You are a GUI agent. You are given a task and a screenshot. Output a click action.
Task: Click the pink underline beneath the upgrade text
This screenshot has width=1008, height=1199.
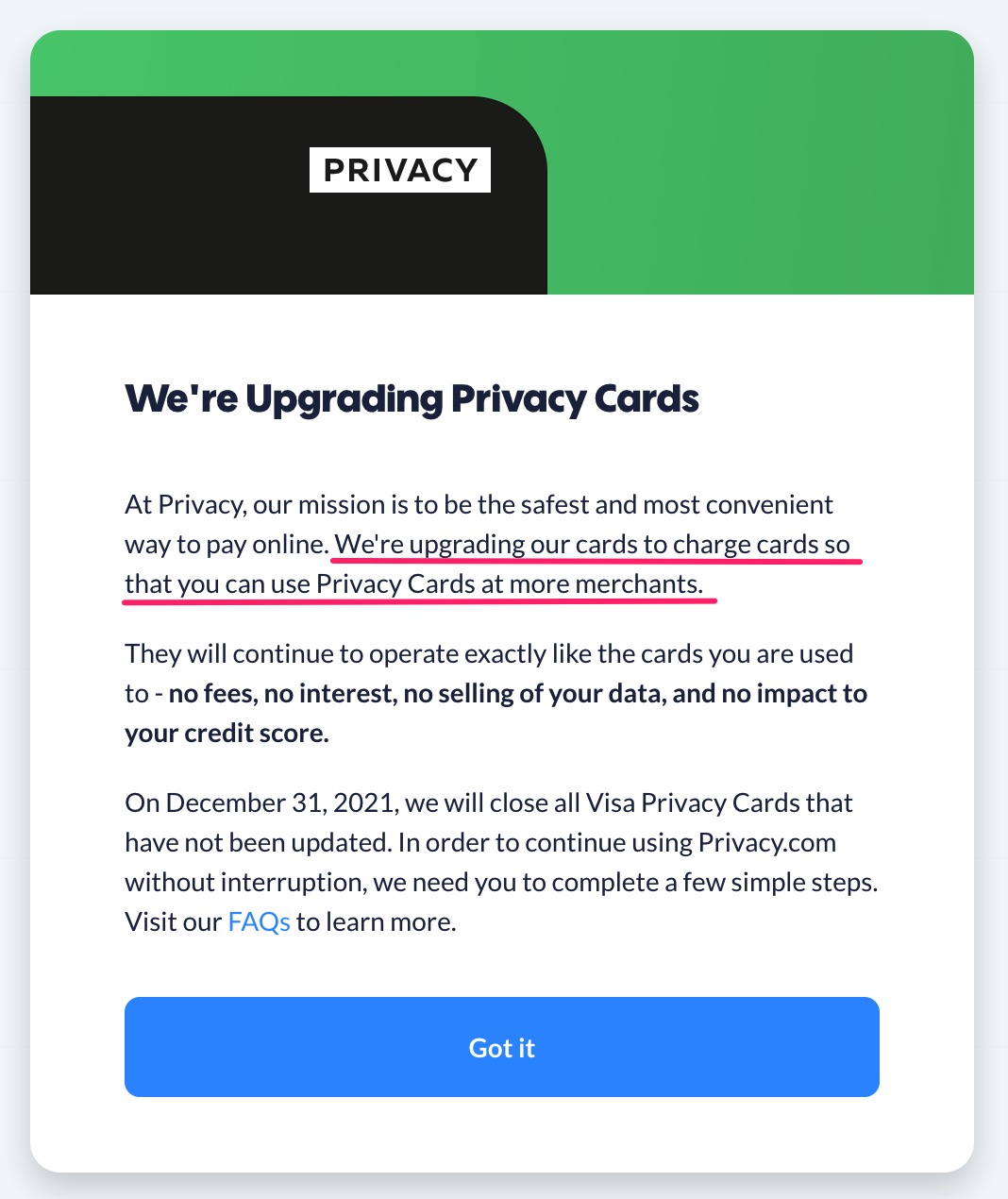[x=596, y=561]
